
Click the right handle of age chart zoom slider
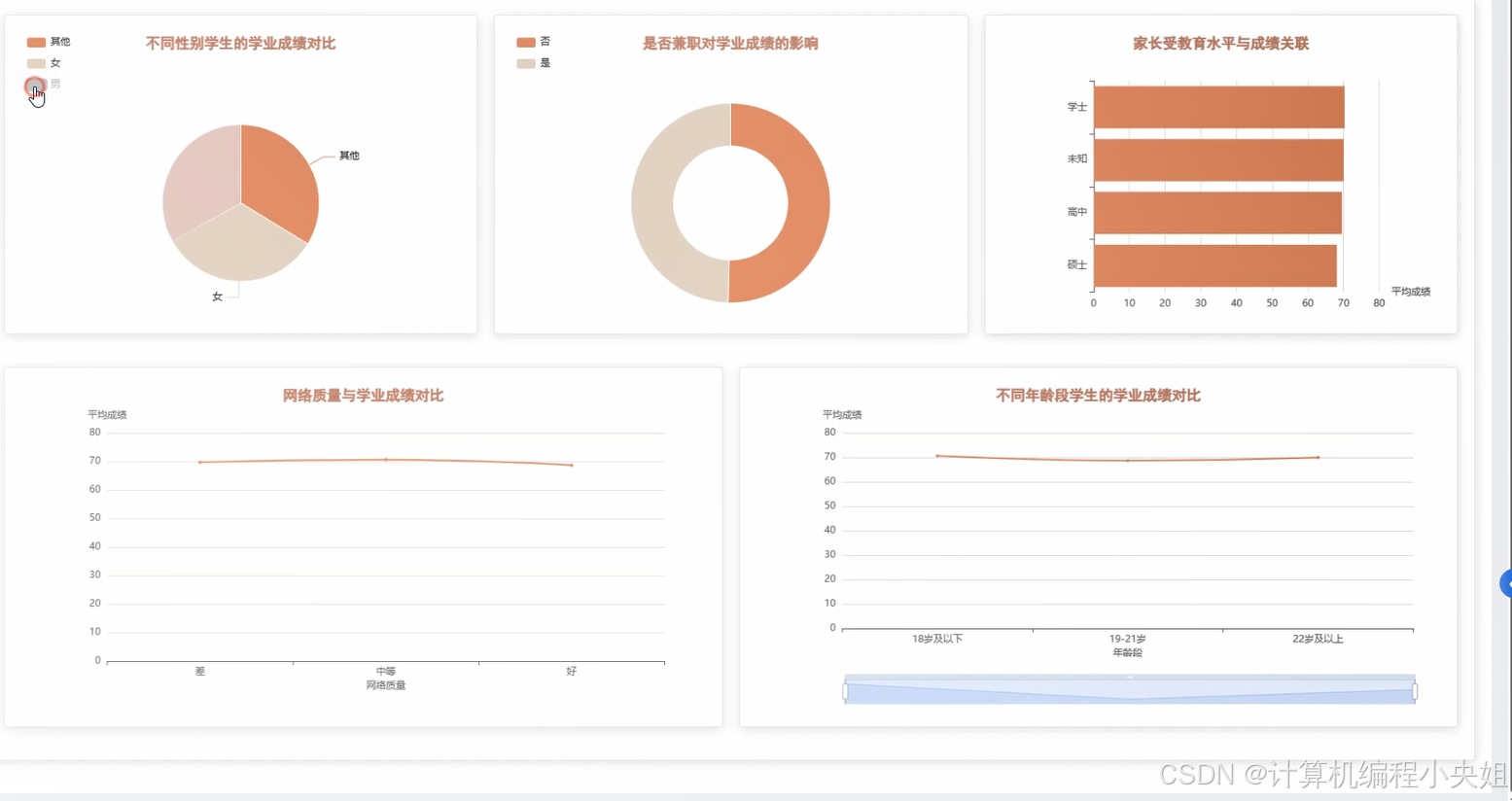(1415, 691)
